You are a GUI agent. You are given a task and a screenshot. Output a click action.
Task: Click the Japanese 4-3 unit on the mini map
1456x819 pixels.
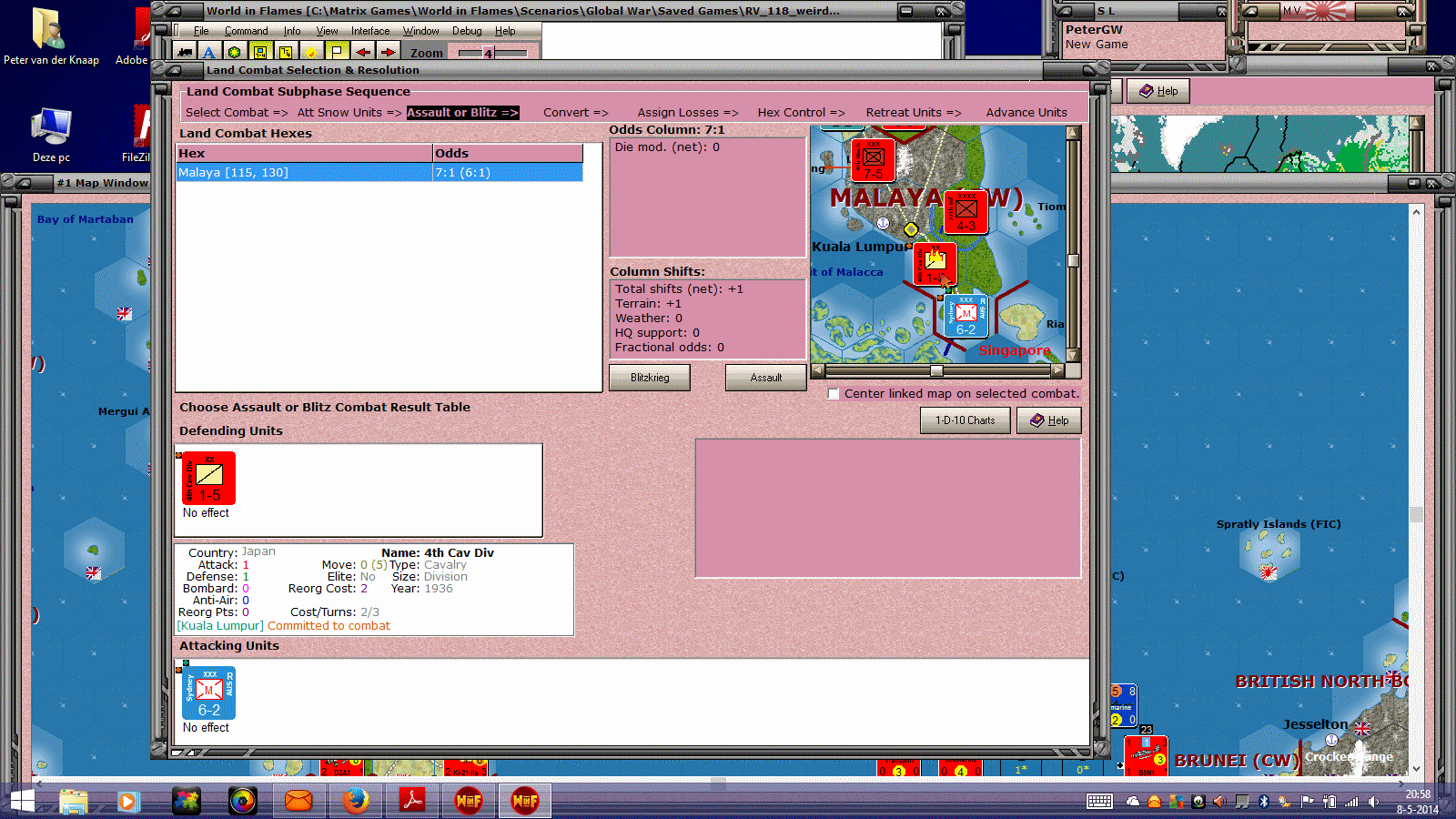coord(966,211)
